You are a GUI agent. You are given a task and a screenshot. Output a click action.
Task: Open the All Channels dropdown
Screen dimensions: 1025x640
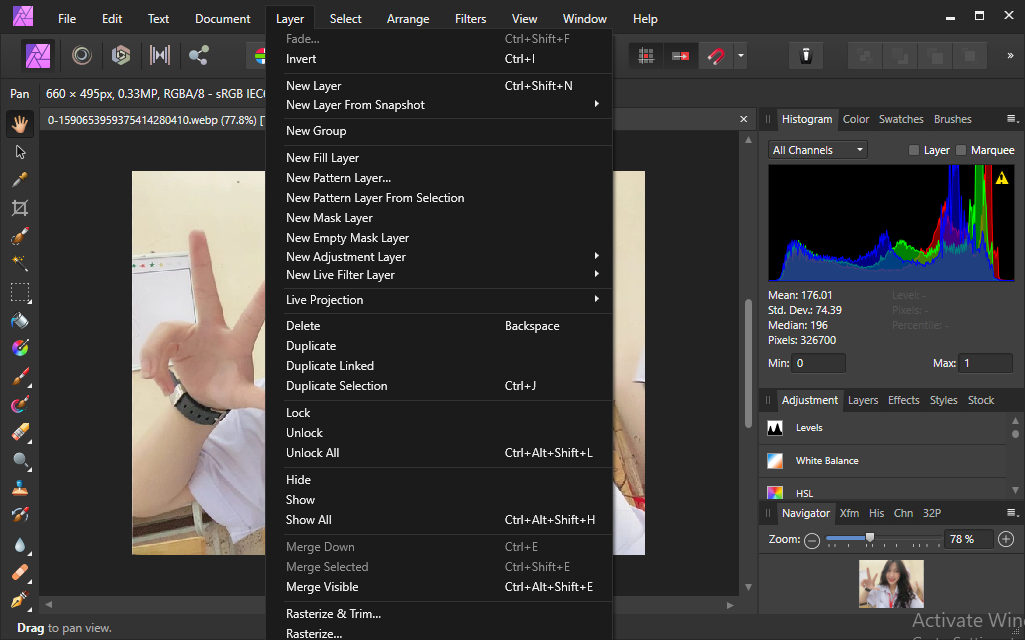point(818,150)
